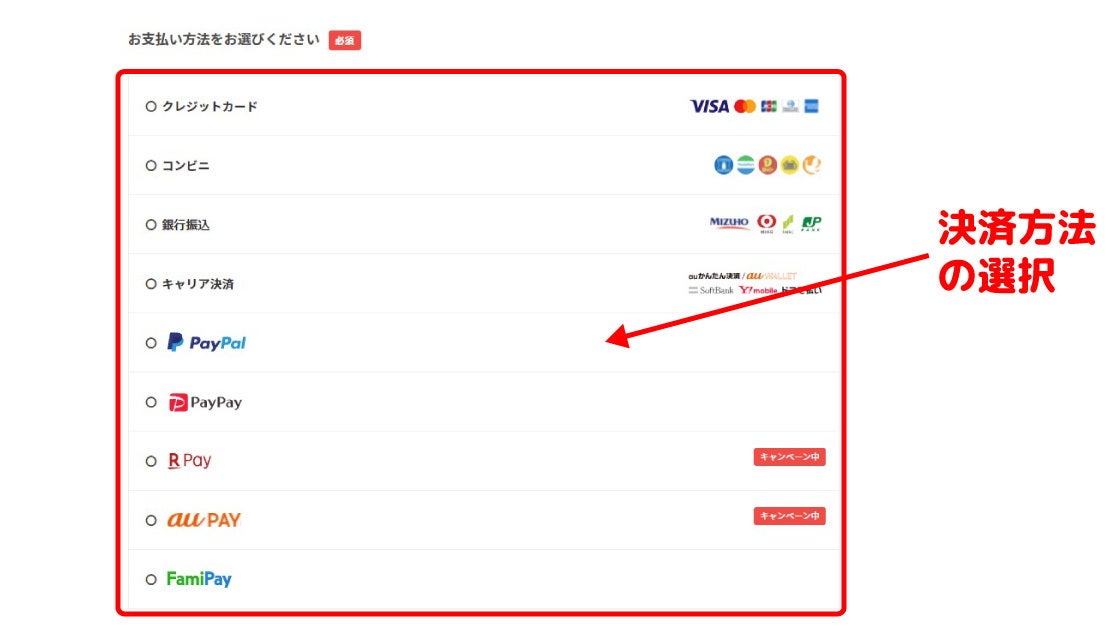Click the キャンペーン中 badge beside au PAY
This screenshot has height=635, width=1110.
(x=789, y=516)
